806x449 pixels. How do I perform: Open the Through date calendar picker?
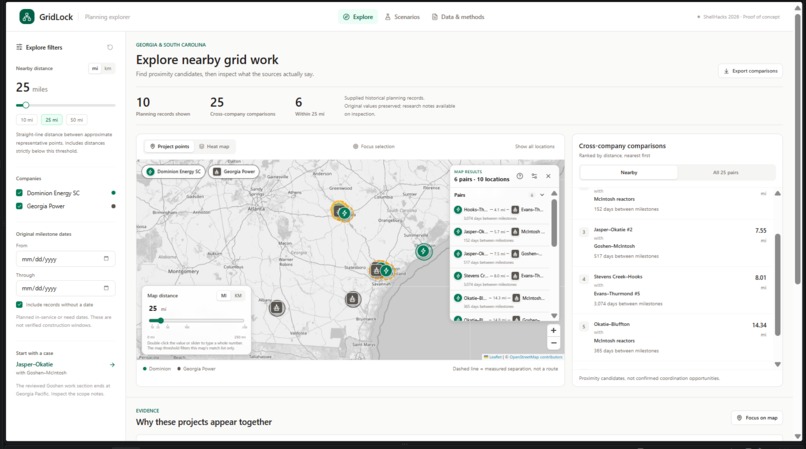[106, 288]
